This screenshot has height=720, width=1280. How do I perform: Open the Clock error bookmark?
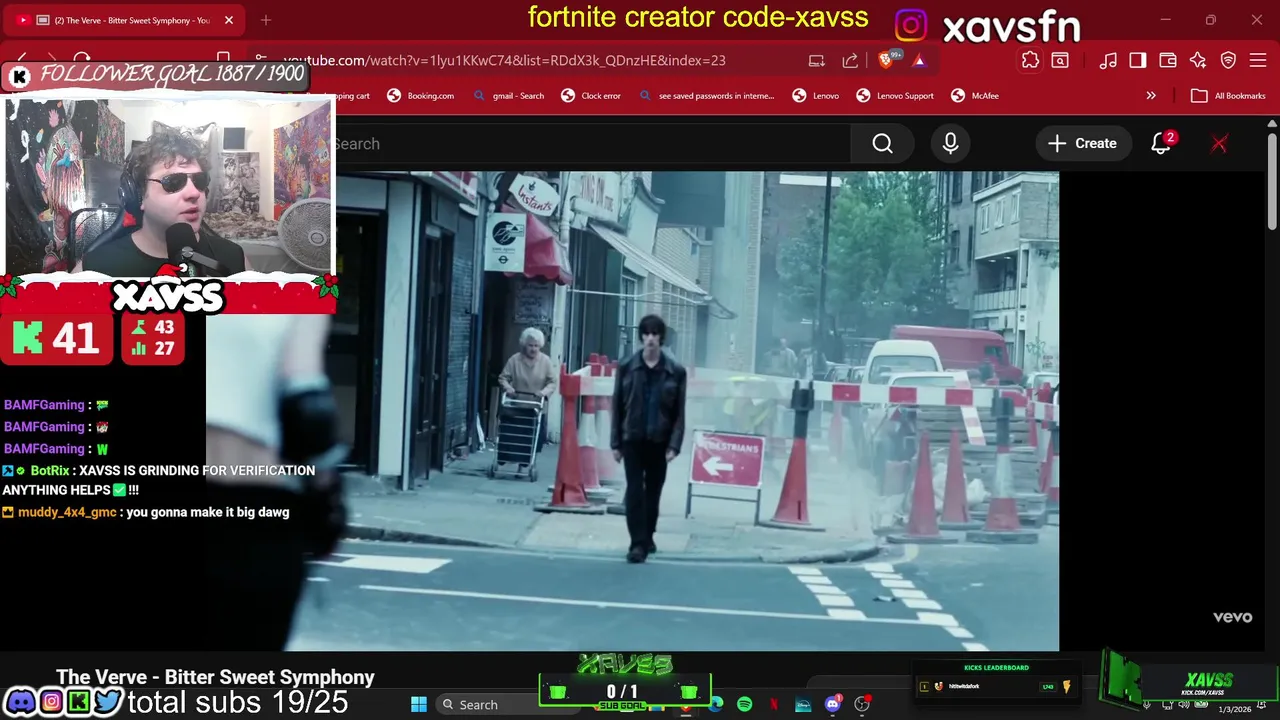point(591,96)
